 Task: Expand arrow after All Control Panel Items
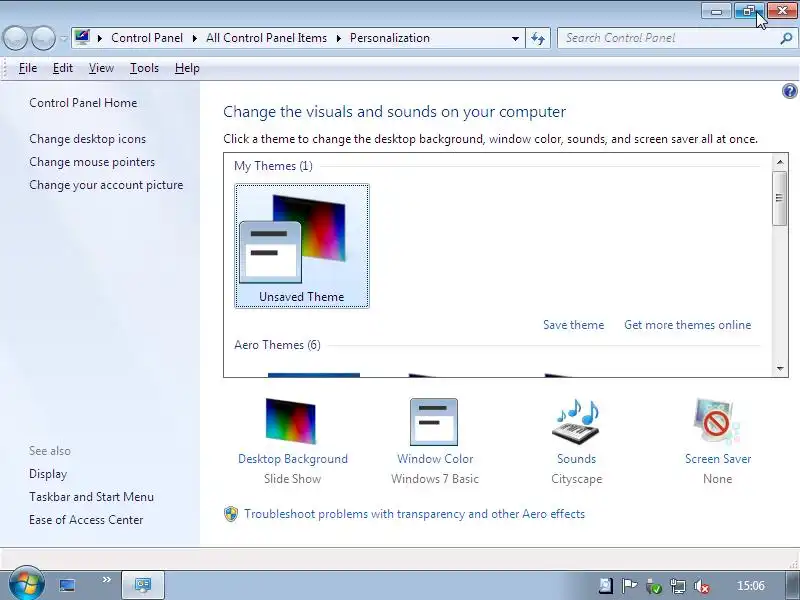(338, 38)
